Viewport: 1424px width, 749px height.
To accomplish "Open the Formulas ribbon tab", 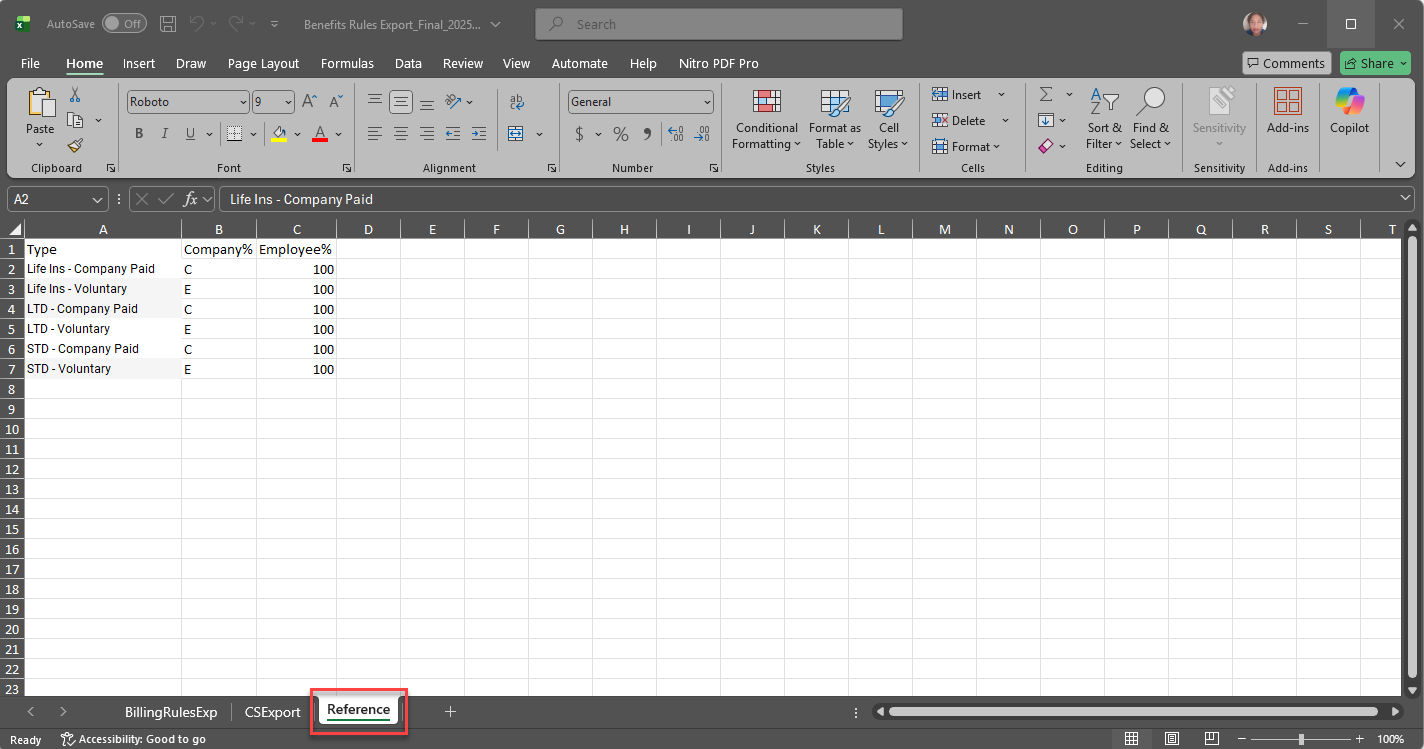I will (x=347, y=63).
